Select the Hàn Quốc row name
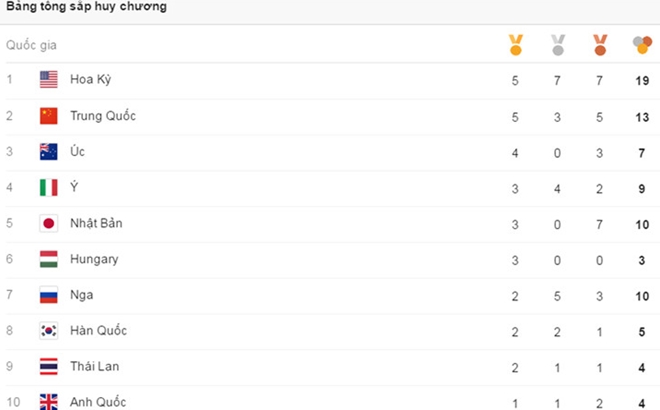Image resolution: width=660 pixels, height=410 pixels. (98, 330)
